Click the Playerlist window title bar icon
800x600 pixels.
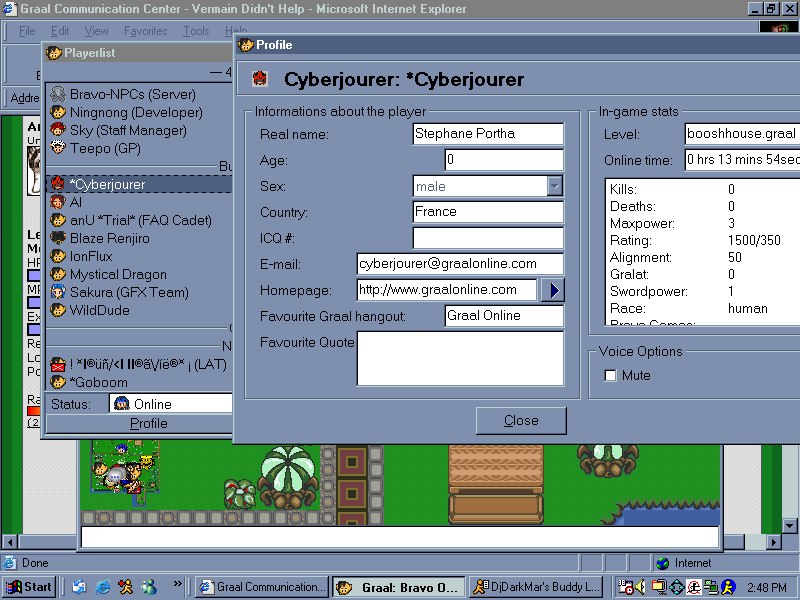point(54,53)
